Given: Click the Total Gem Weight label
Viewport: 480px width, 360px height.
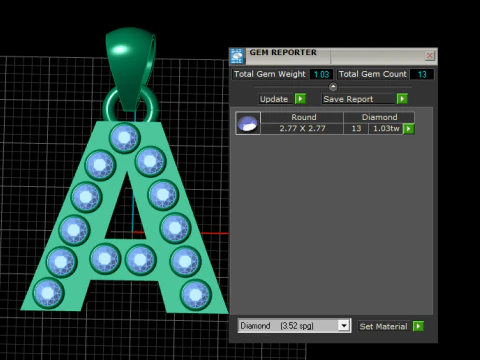Looking at the screenshot, I should point(269,74).
